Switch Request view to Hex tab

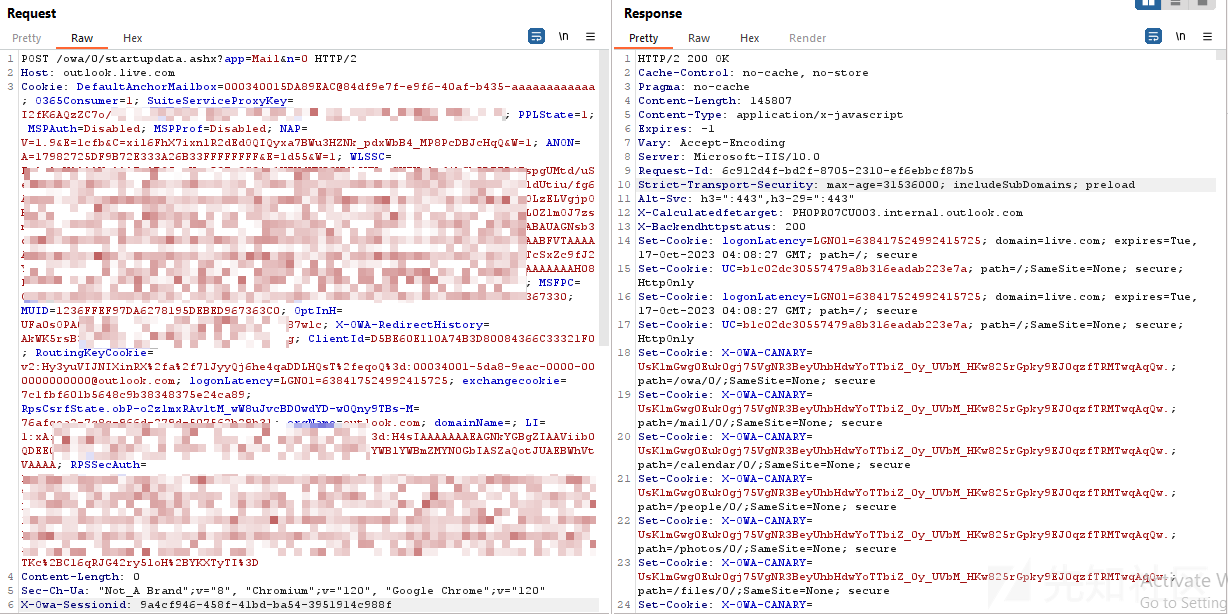[x=133, y=38]
